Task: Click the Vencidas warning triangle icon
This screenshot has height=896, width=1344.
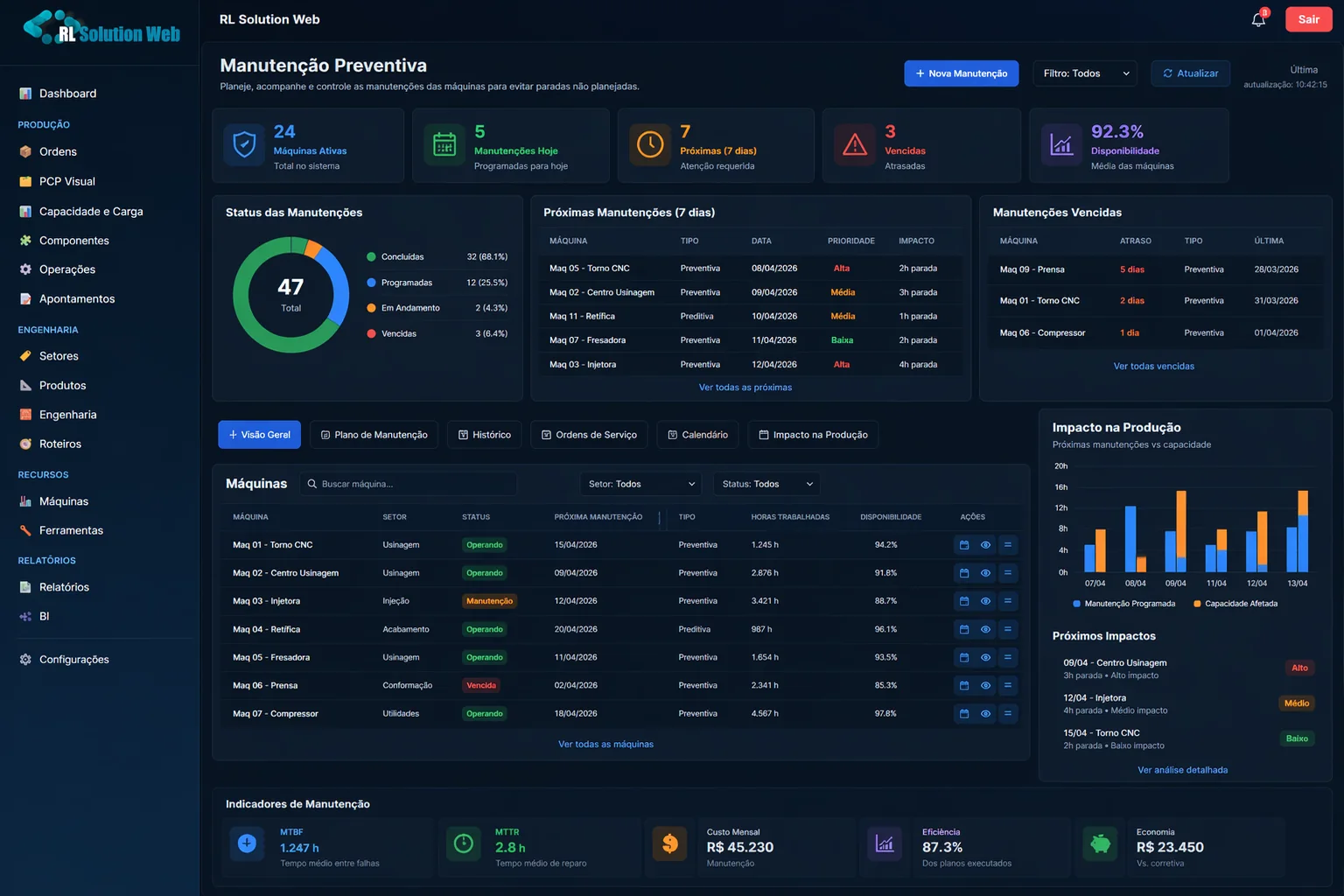Action: 855,144
